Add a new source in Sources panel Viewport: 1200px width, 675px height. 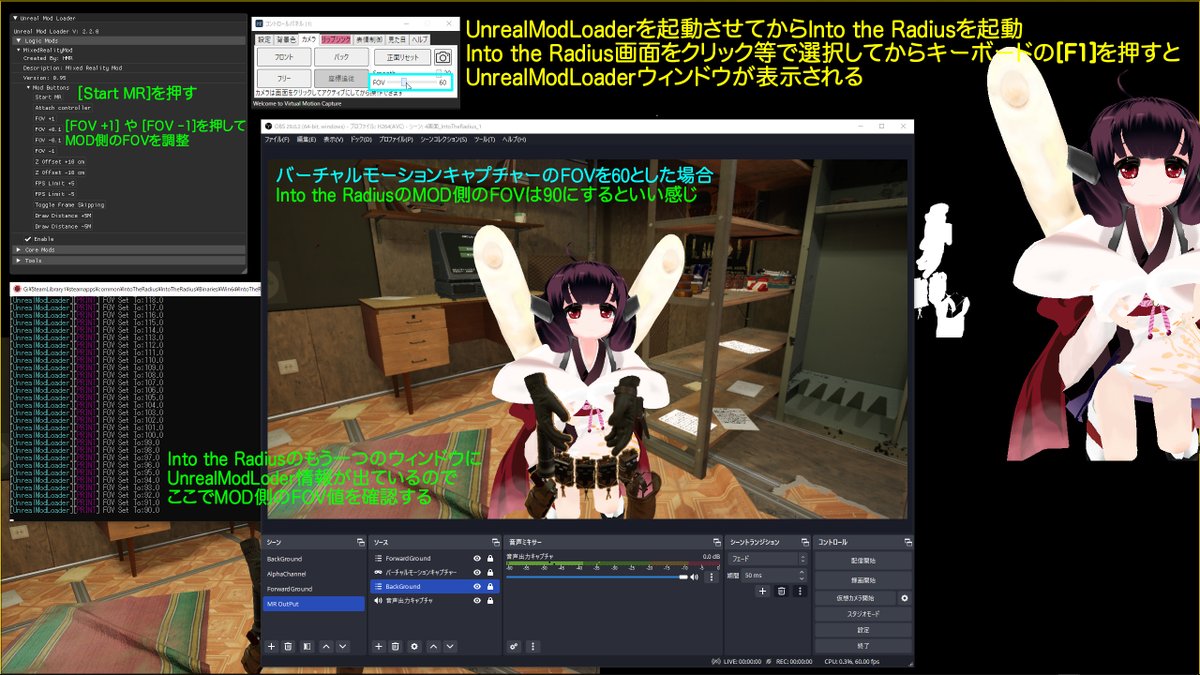coord(379,647)
